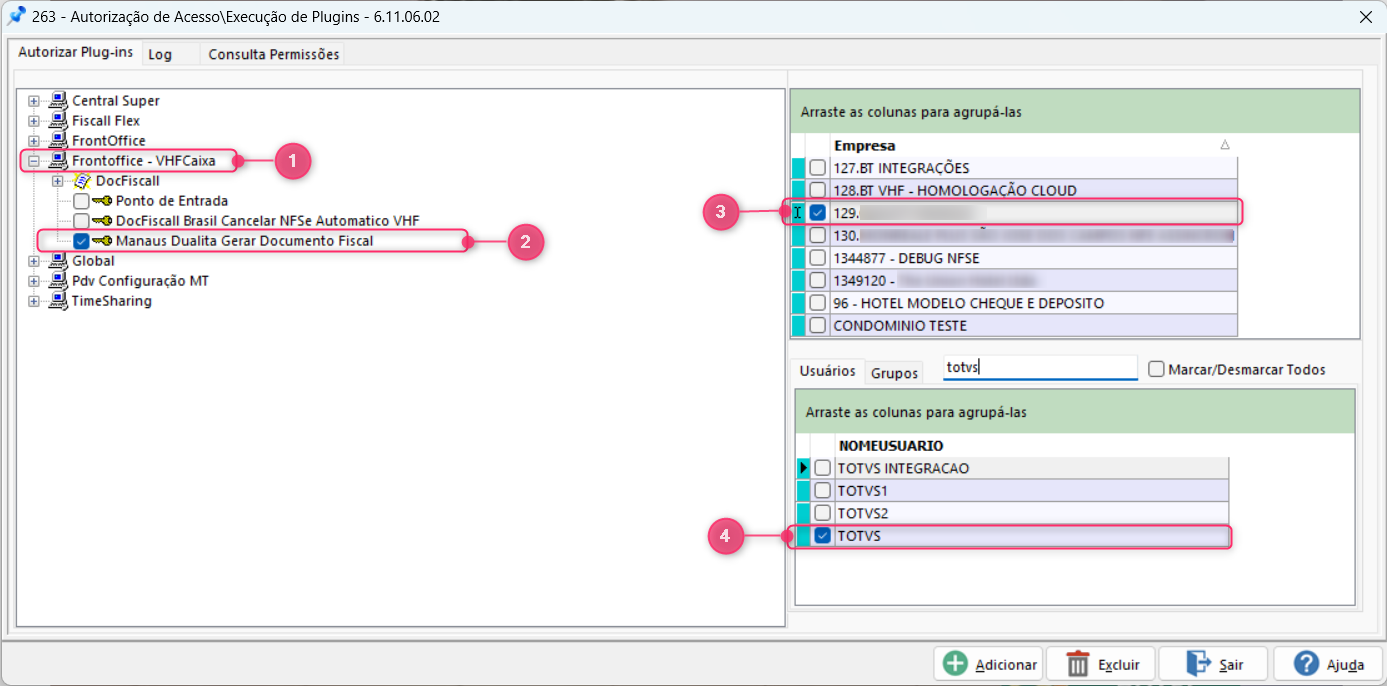The width and height of the screenshot is (1387, 686).
Task: Click the DocFiscall folder icon
Action: (82, 181)
